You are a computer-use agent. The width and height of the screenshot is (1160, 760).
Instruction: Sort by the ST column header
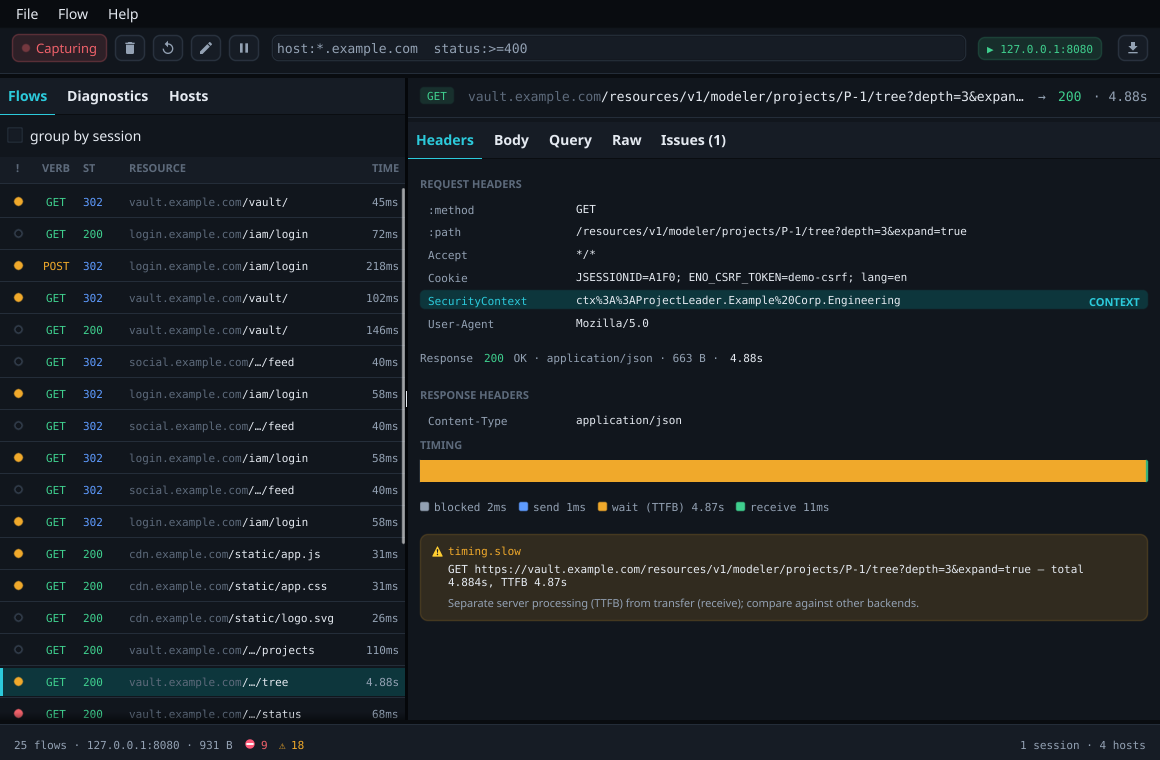pyautogui.click(x=89, y=168)
